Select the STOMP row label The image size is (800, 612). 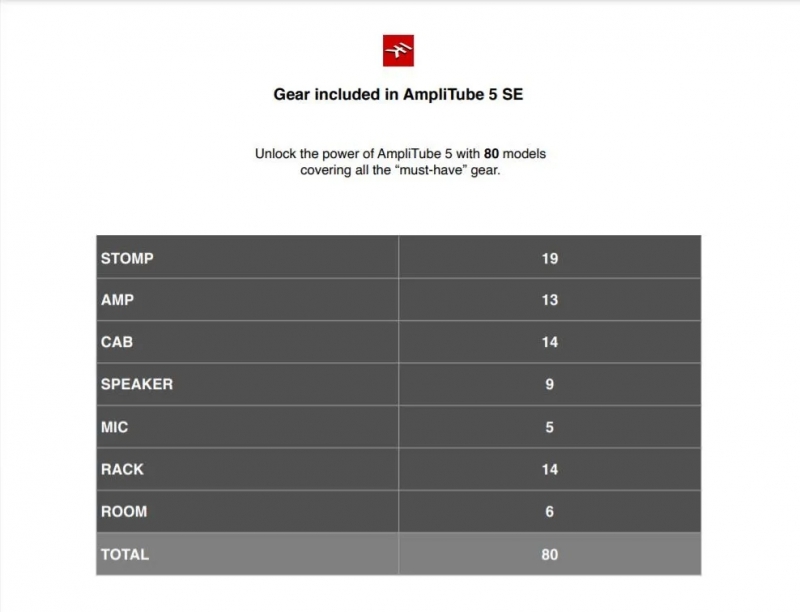click(127, 259)
